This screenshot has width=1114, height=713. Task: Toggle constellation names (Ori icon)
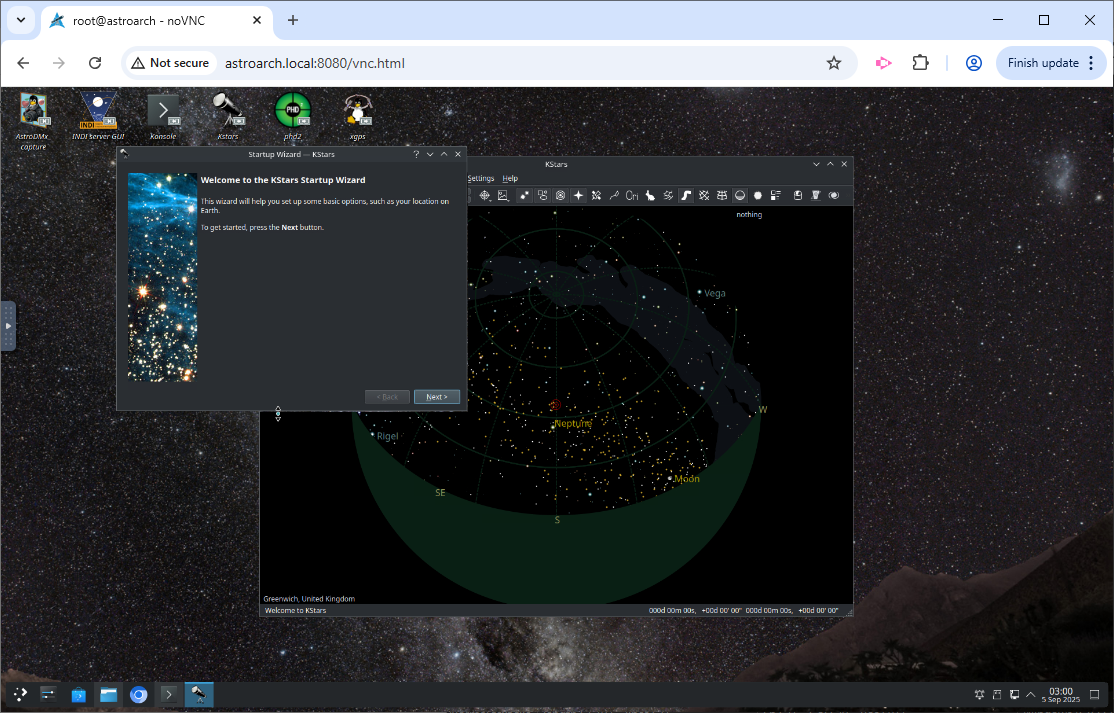pos(632,195)
